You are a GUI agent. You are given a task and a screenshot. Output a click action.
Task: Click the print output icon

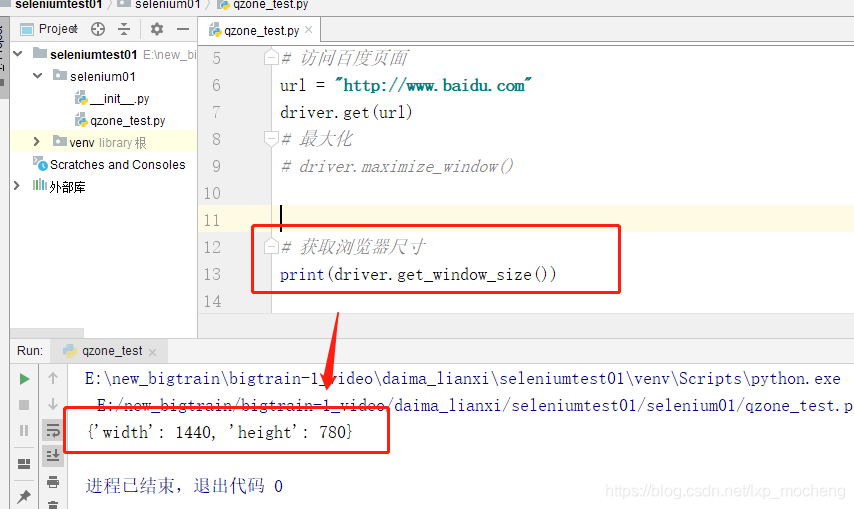point(53,482)
